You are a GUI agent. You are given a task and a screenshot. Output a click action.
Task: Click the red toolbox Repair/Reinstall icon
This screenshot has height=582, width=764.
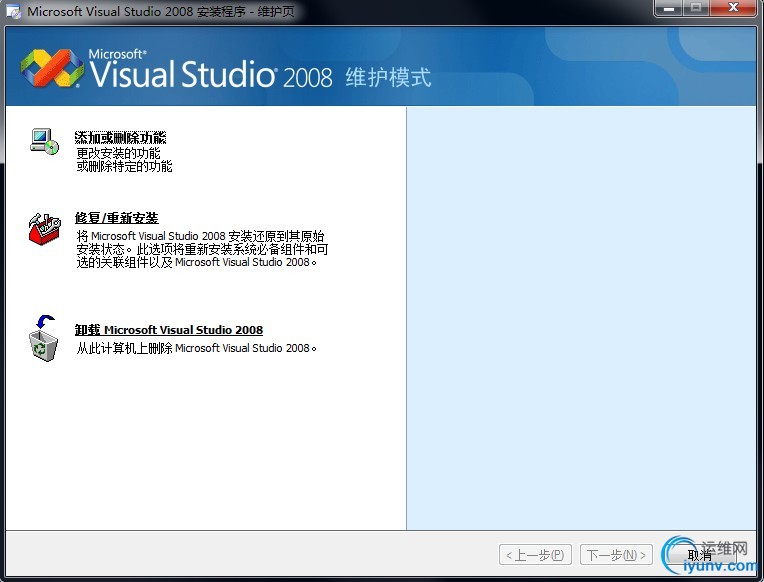coord(44,229)
